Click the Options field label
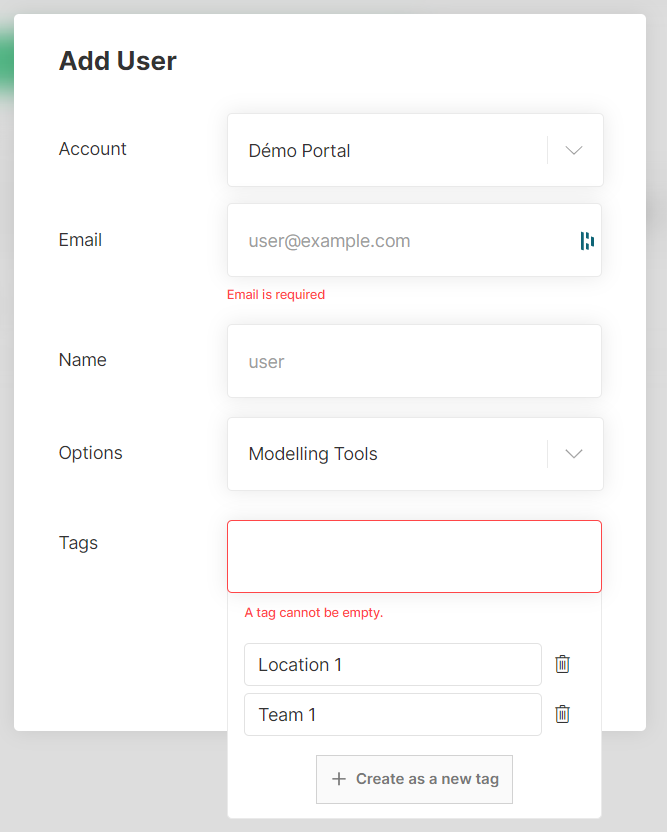 (91, 453)
